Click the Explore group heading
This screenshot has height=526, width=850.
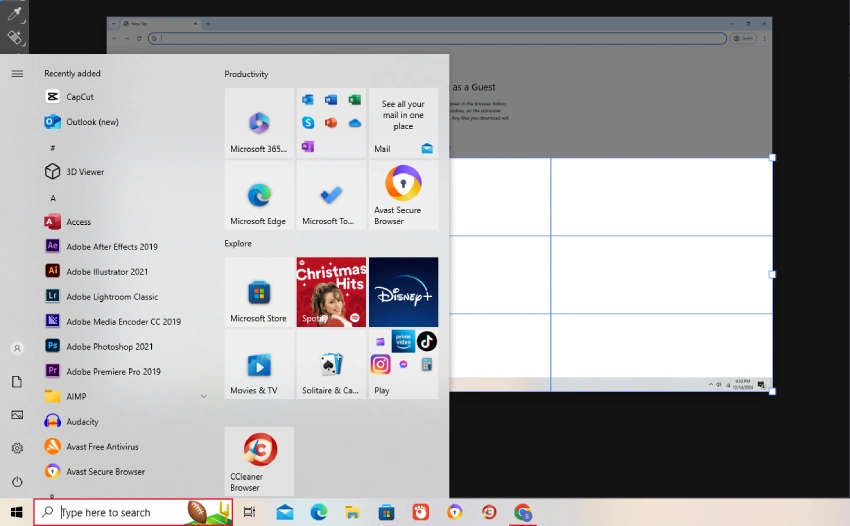[238, 243]
